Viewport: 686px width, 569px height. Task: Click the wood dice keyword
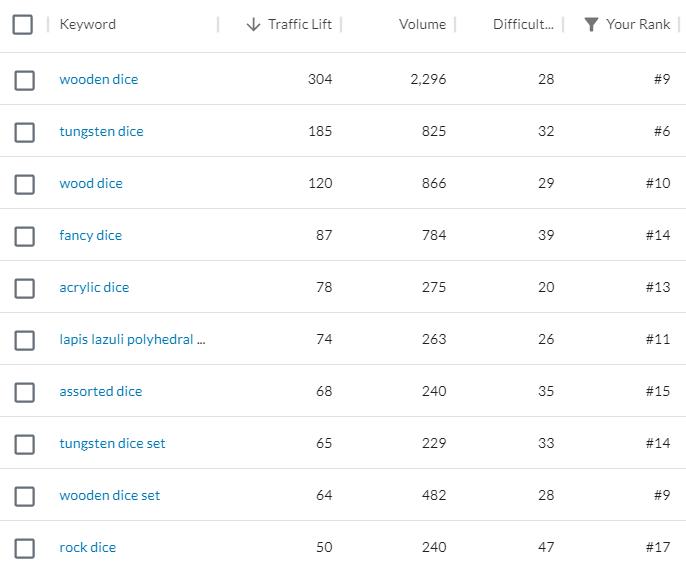point(91,183)
